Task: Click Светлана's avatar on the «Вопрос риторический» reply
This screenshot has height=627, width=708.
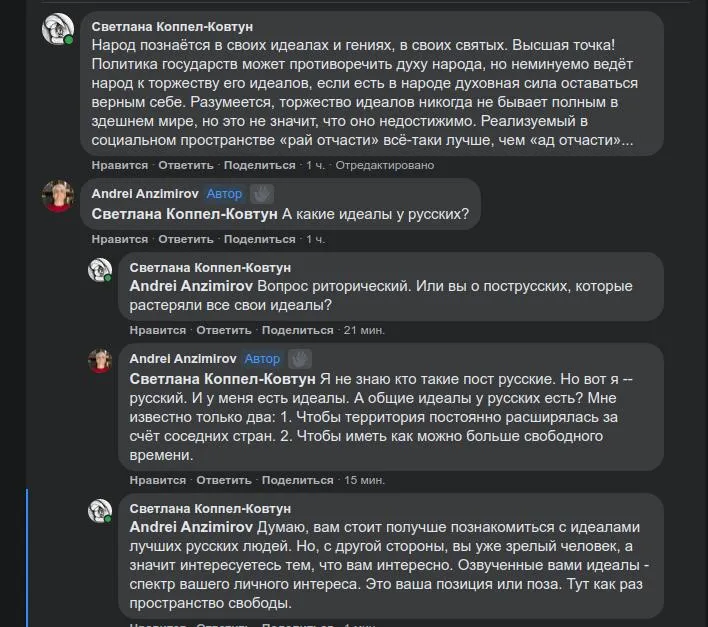Action: pos(100,269)
